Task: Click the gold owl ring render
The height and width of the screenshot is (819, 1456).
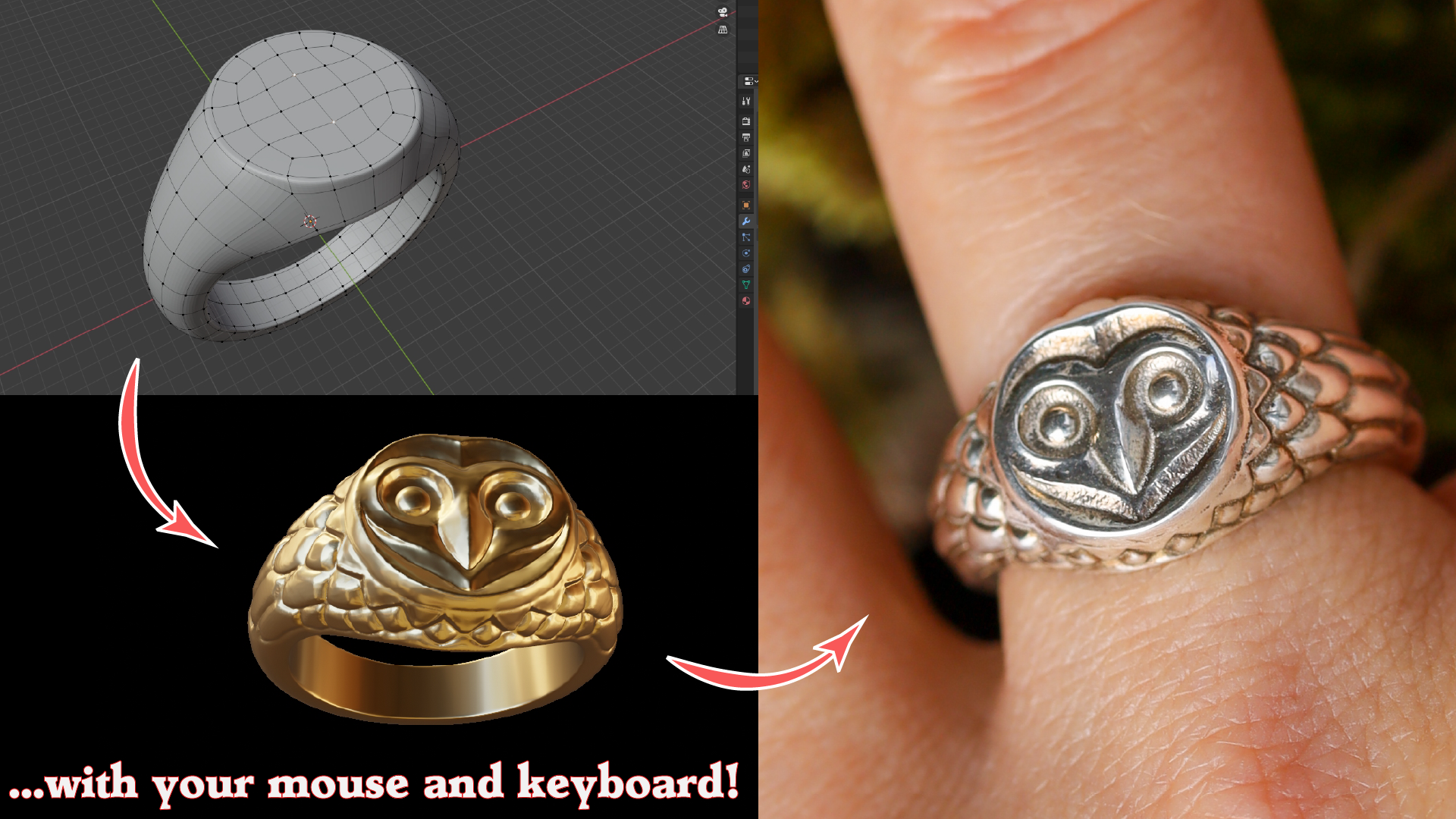Action: coord(436,579)
